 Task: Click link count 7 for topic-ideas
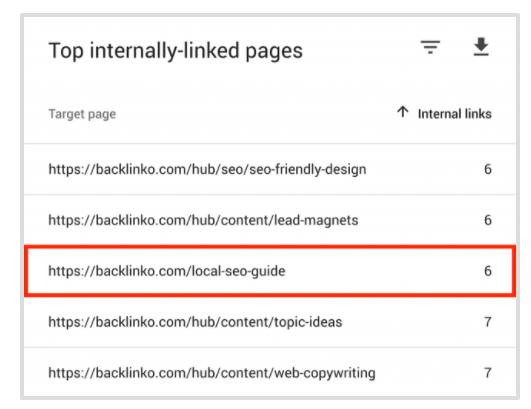point(488,322)
